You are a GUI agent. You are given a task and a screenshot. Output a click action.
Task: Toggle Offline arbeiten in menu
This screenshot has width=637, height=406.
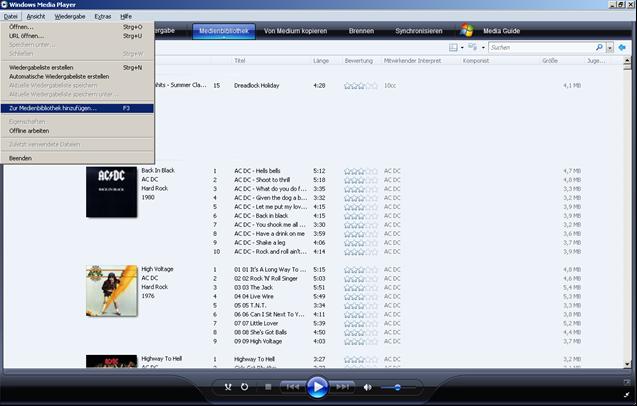[77, 131]
